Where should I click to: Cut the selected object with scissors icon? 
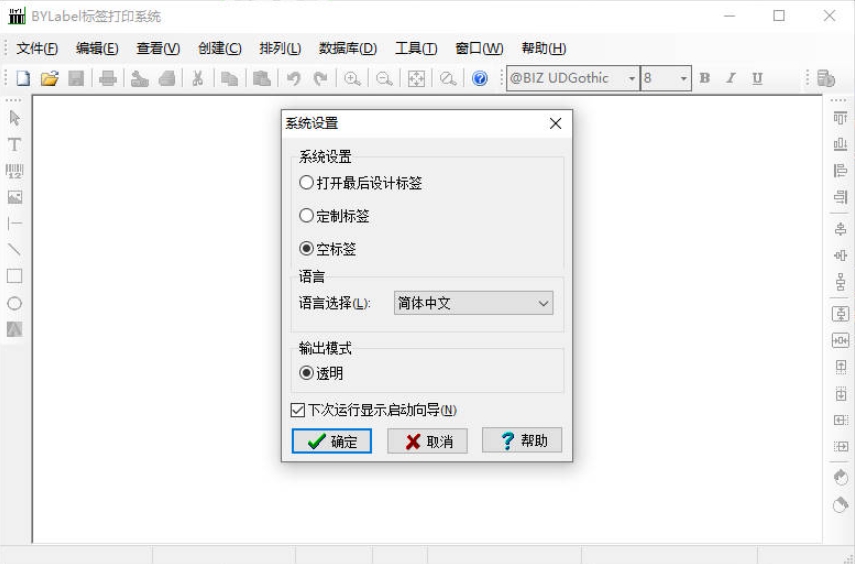pyautogui.click(x=197, y=79)
